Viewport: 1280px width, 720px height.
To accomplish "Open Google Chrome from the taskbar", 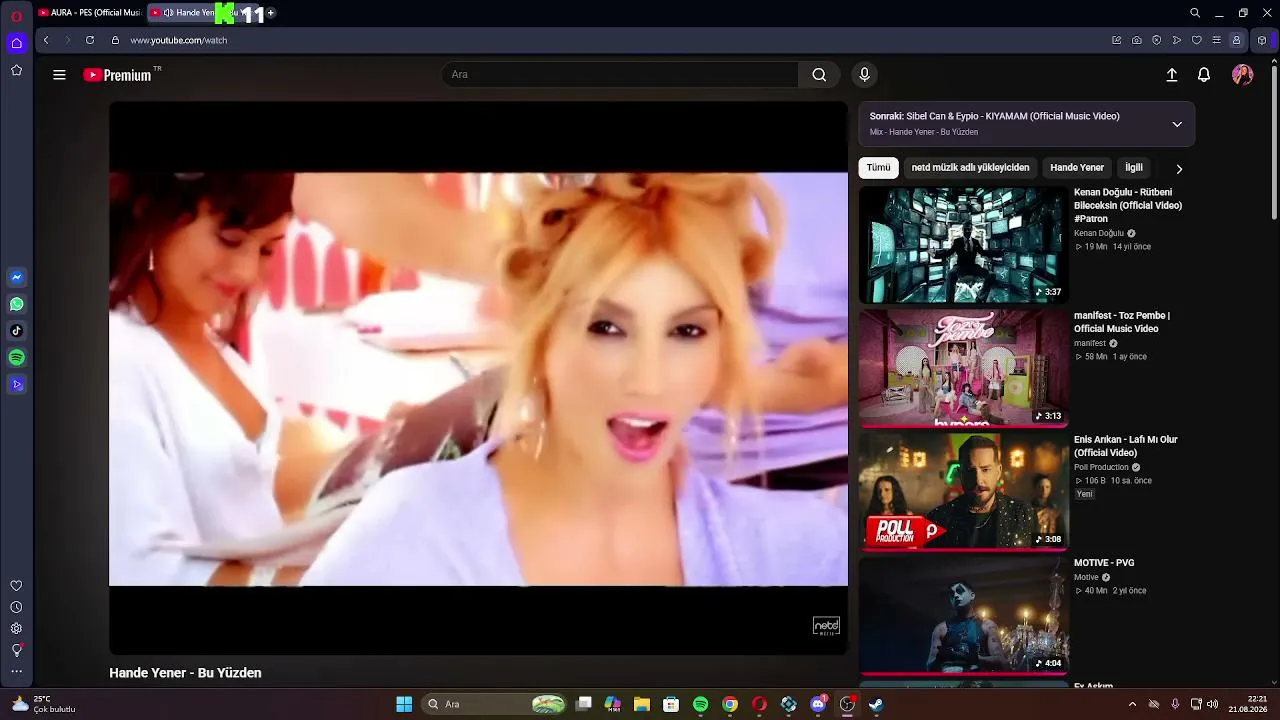I will click(x=730, y=704).
